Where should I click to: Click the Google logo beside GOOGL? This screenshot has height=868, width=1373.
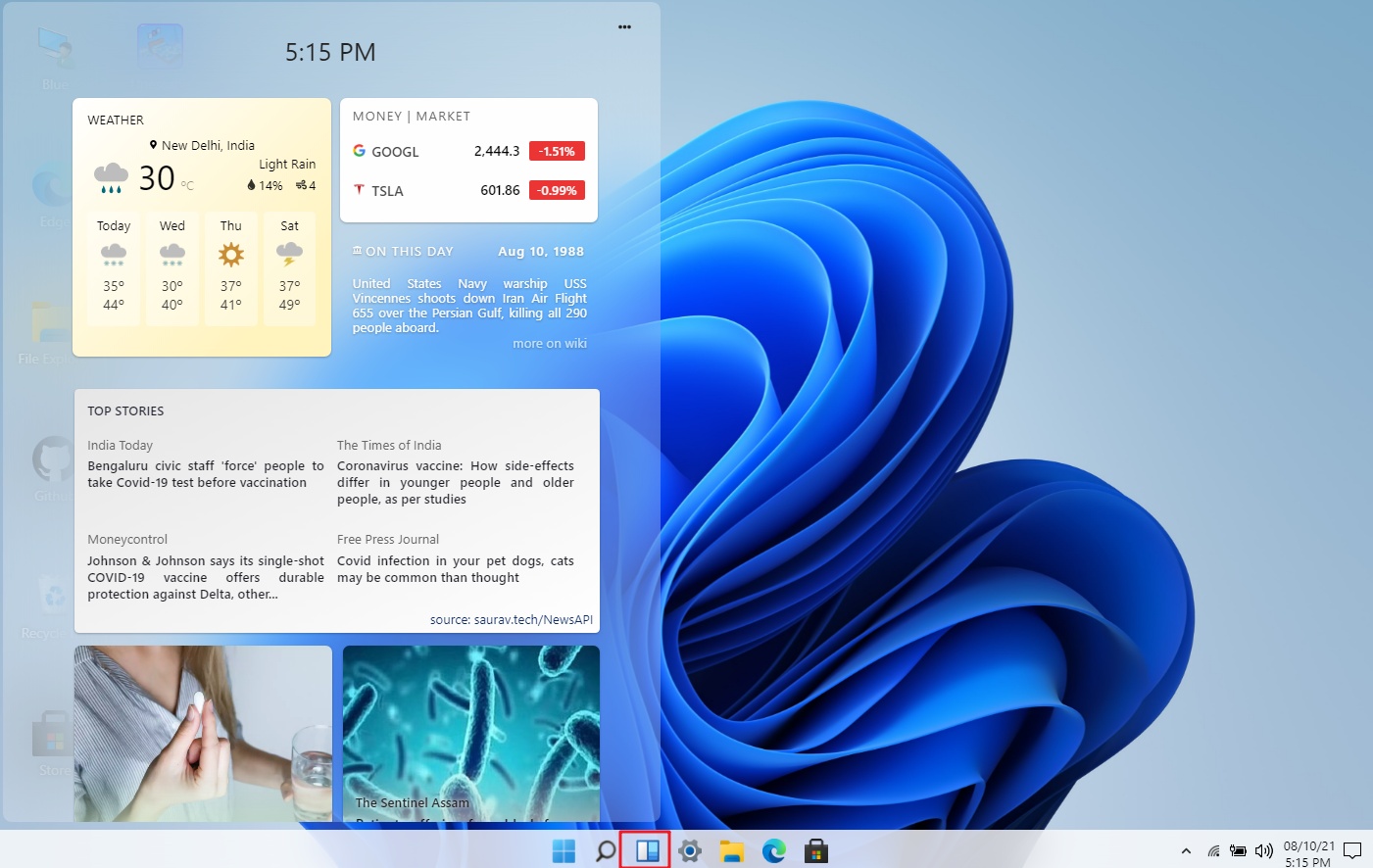[x=360, y=151]
